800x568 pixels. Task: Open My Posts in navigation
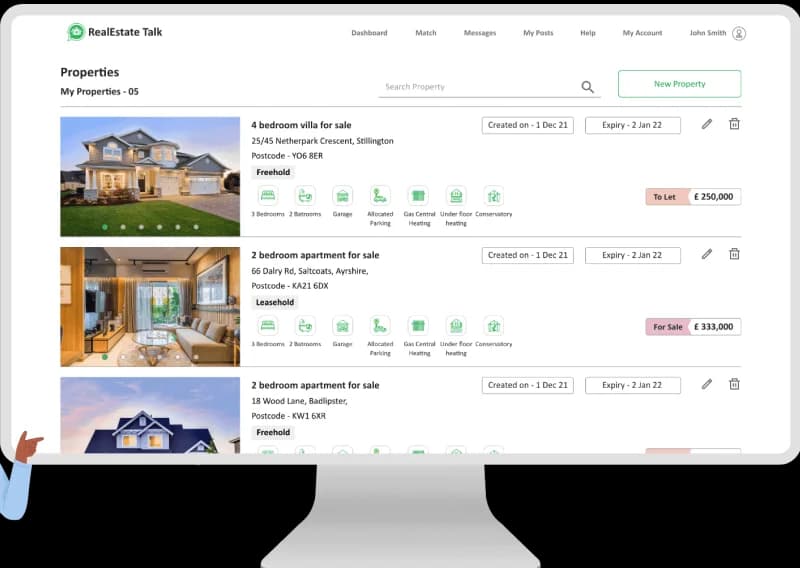pos(538,33)
